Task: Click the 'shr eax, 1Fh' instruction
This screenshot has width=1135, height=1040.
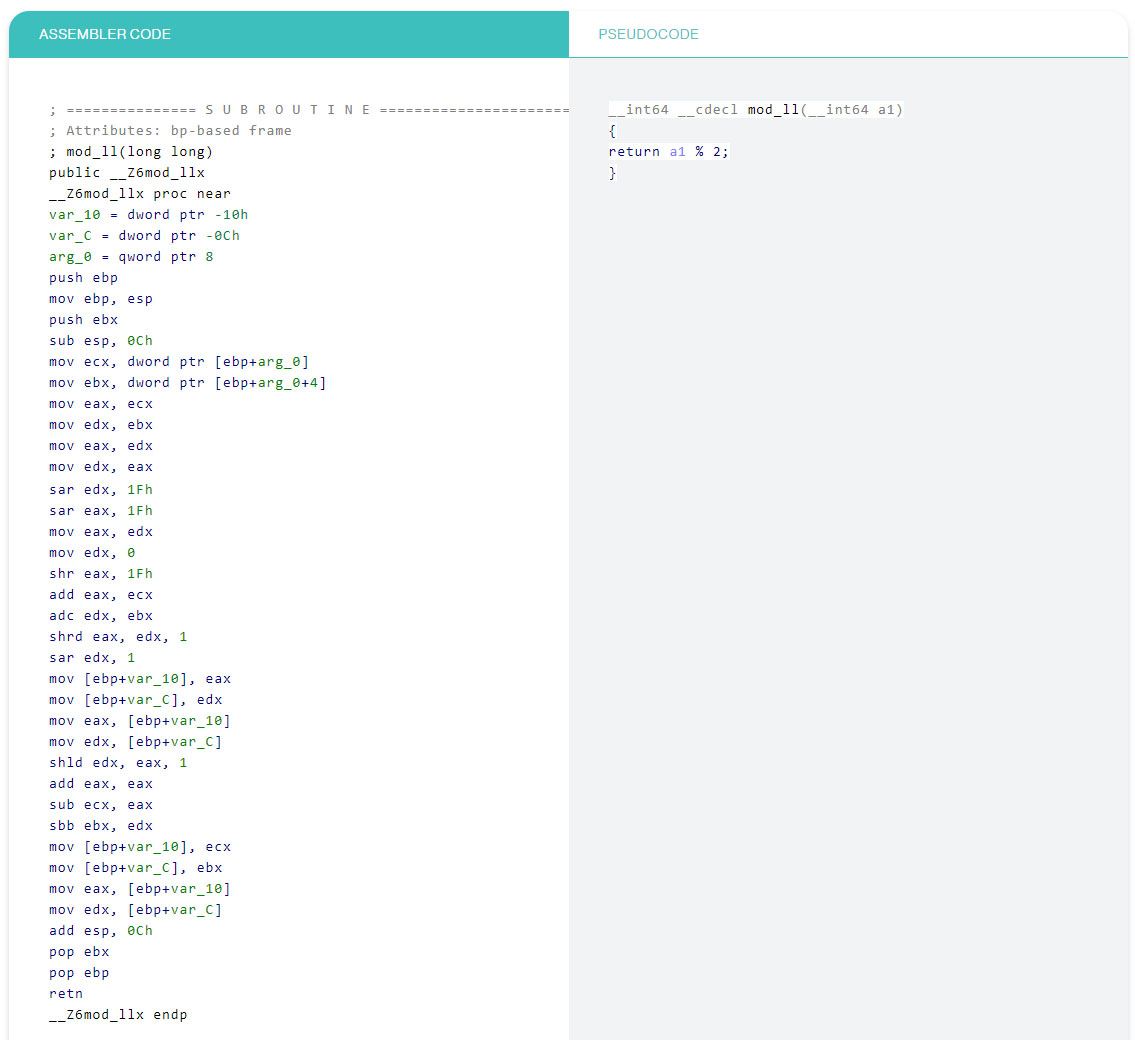Action: [101, 574]
